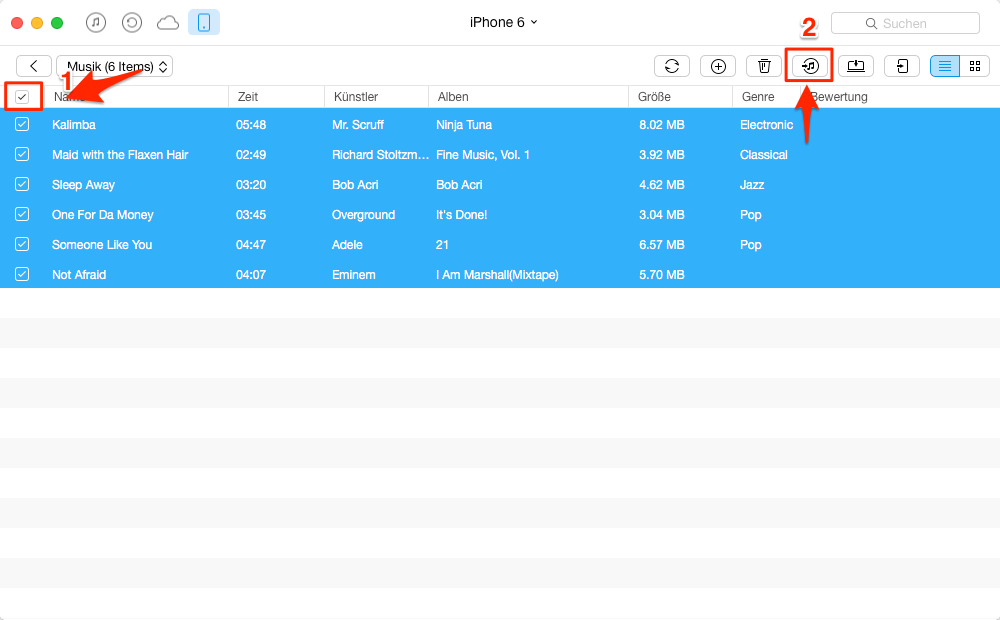Click the genre Electronic
Screen dimensions: 1000x620
[767, 124]
